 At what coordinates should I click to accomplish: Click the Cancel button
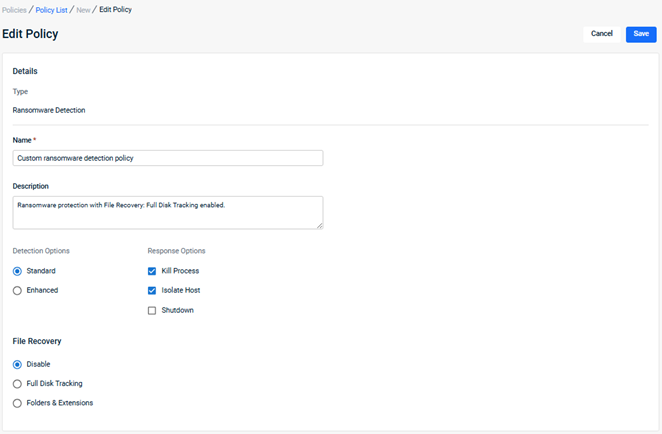tap(601, 34)
